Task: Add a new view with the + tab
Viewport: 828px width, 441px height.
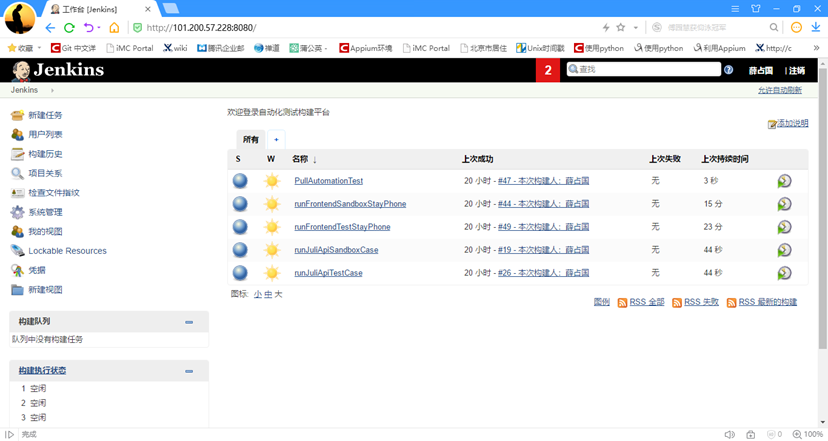Action: click(x=276, y=139)
